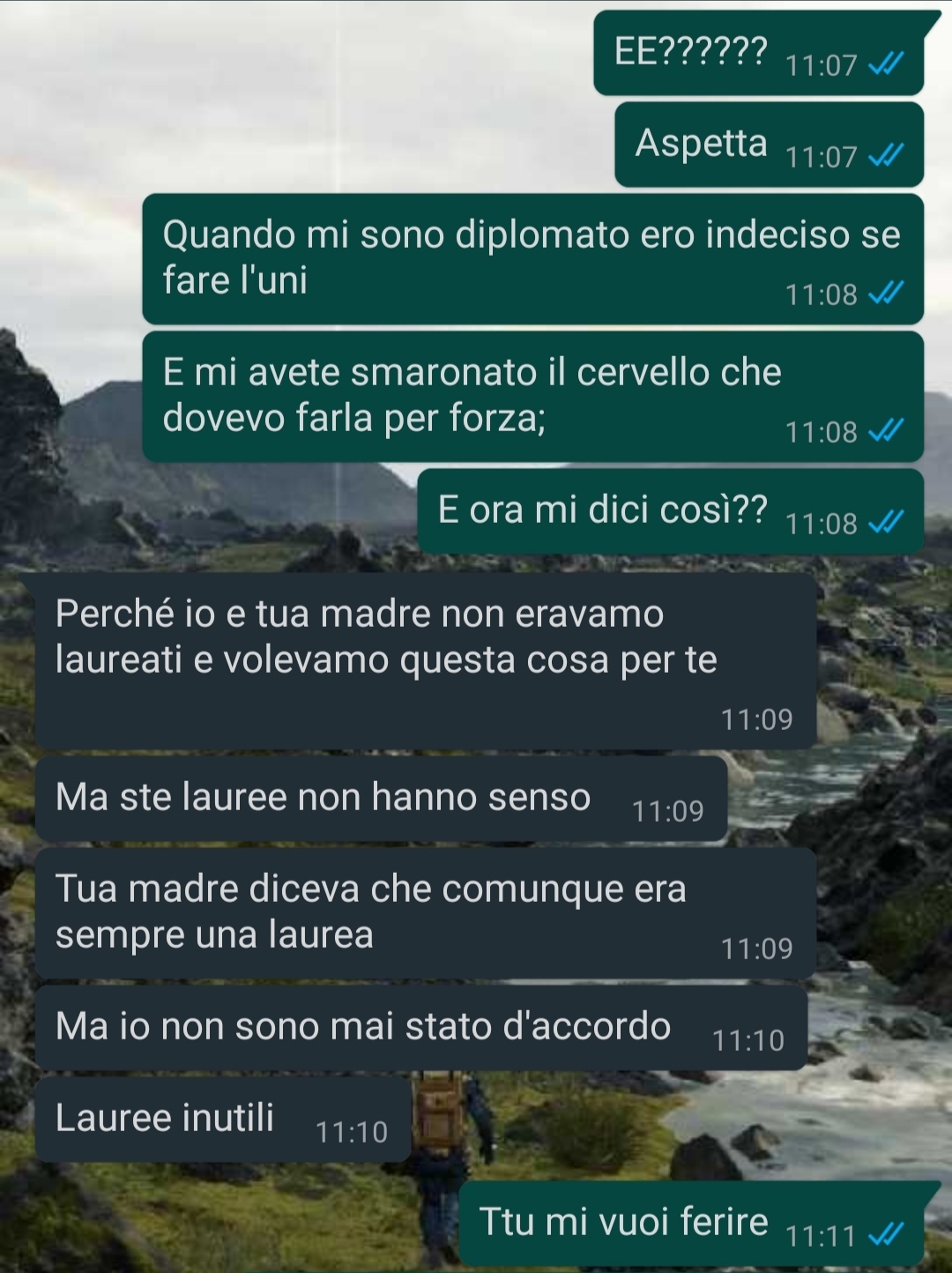Select the 'Ttu mi vuoi ferire' sent message
Screen dimensions: 952x1273
click(691, 1224)
